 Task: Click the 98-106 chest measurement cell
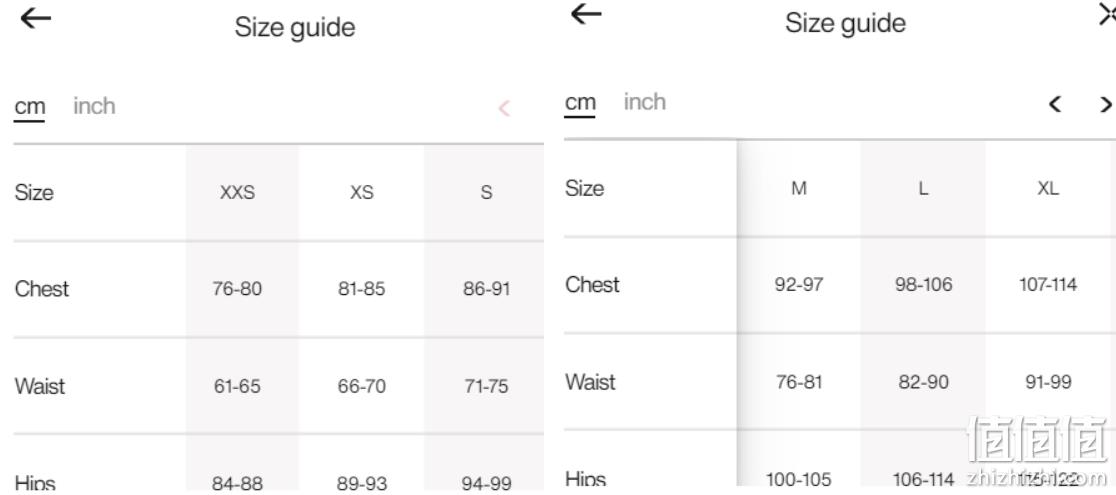[923, 285]
